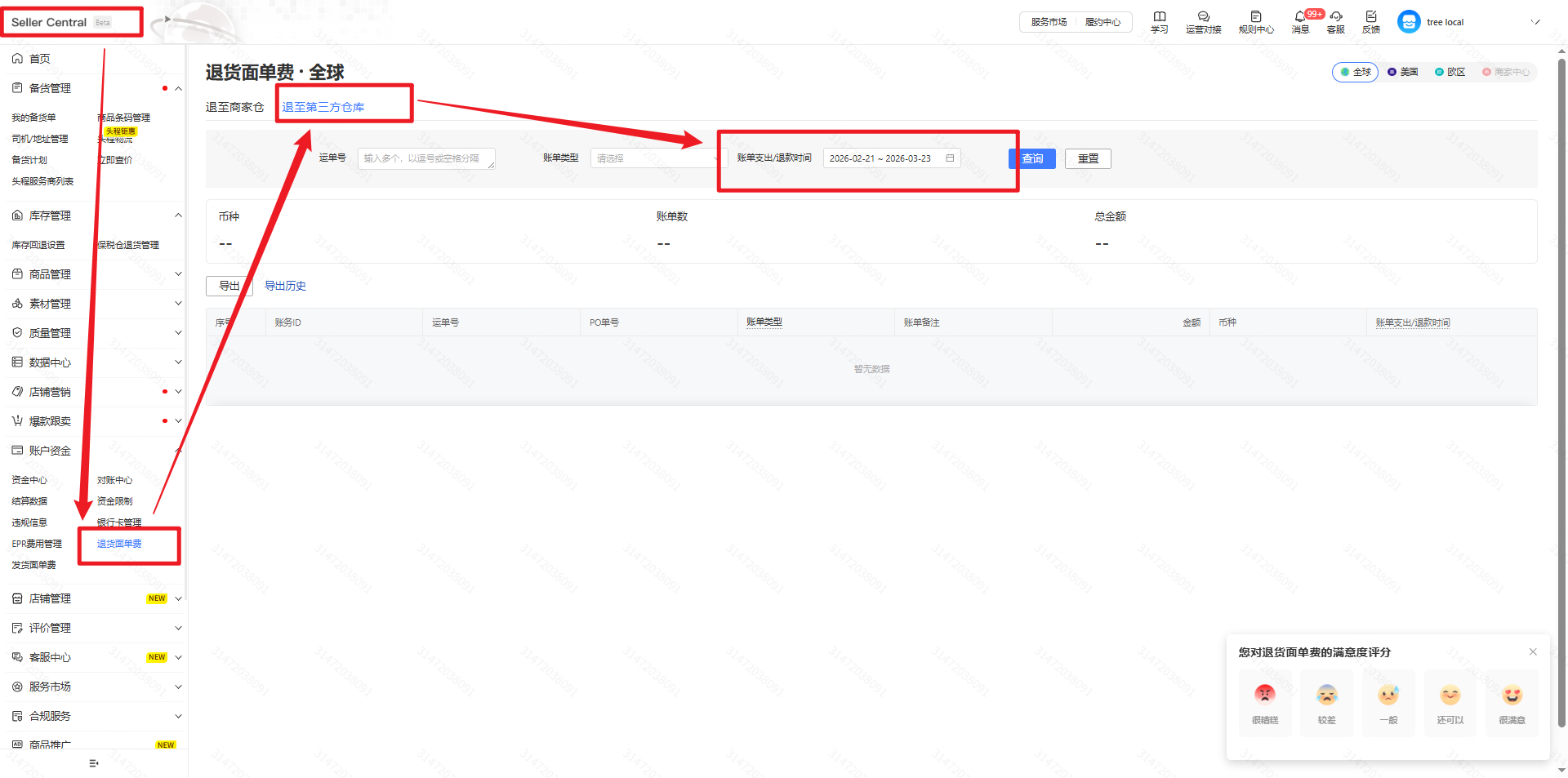Select the 全球 region option
Image resolution: width=1568 pixels, height=778 pixels.
click(1355, 72)
